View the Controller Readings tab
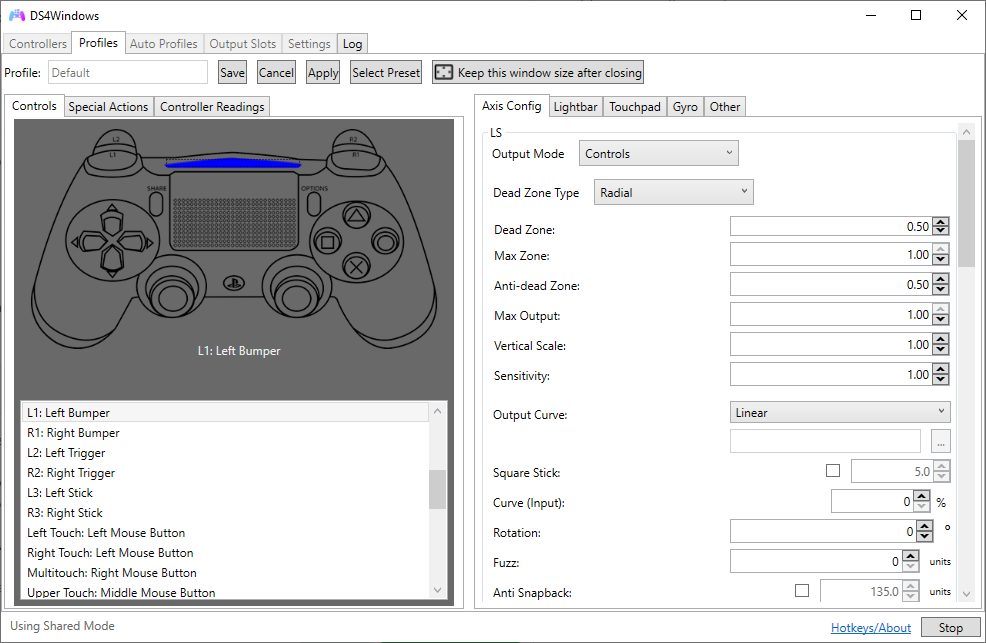 (212, 106)
